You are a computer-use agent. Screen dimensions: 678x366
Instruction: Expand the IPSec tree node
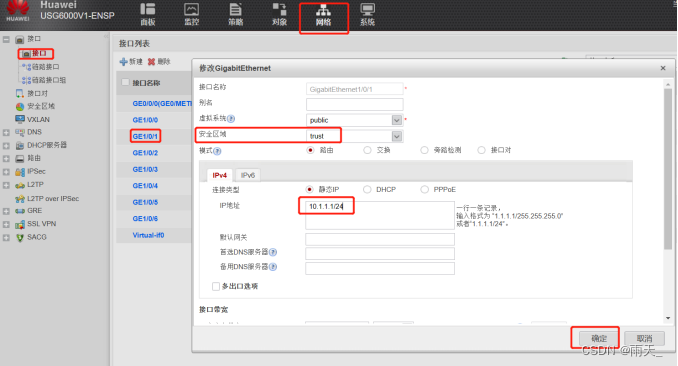6,172
